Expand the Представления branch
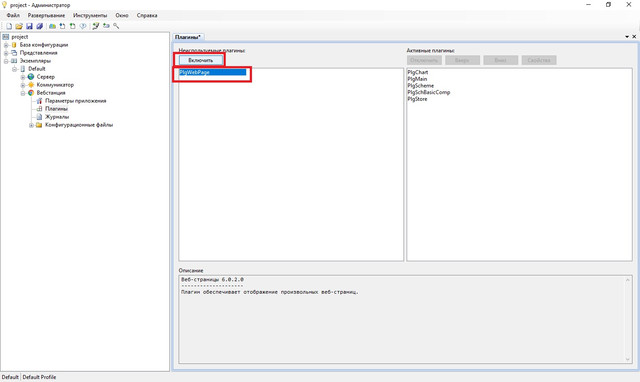The height and width of the screenshot is (382, 640). pos(6,53)
